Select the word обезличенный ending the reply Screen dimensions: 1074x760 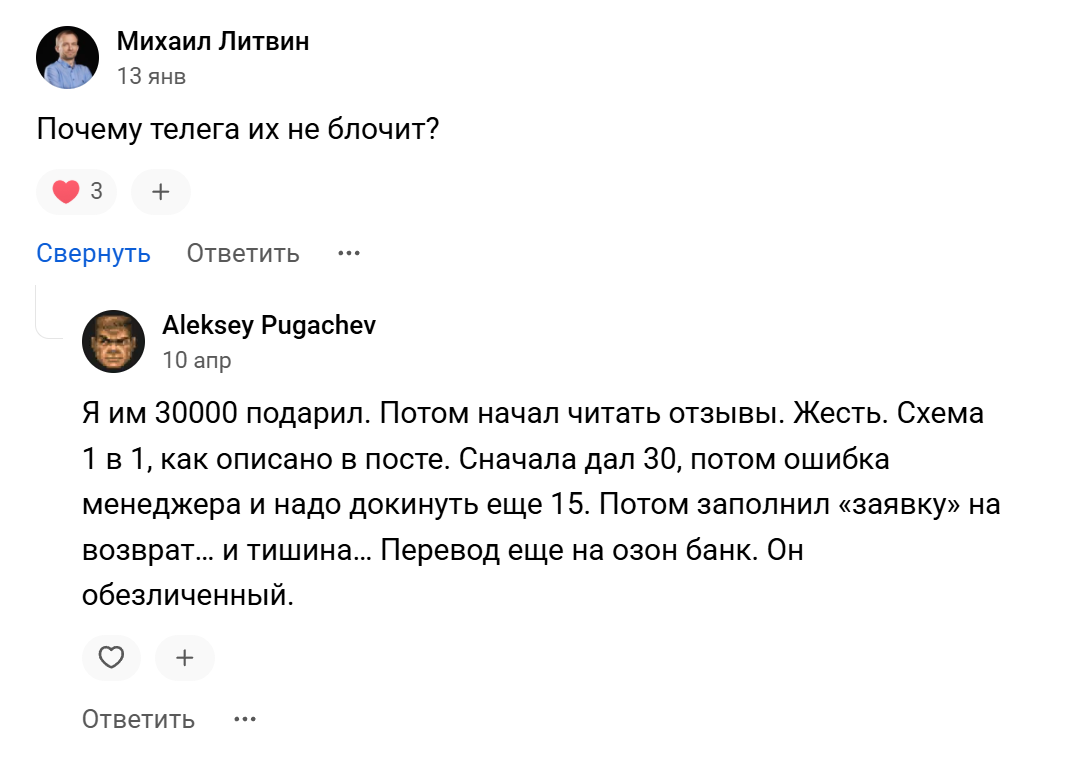click(188, 596)
